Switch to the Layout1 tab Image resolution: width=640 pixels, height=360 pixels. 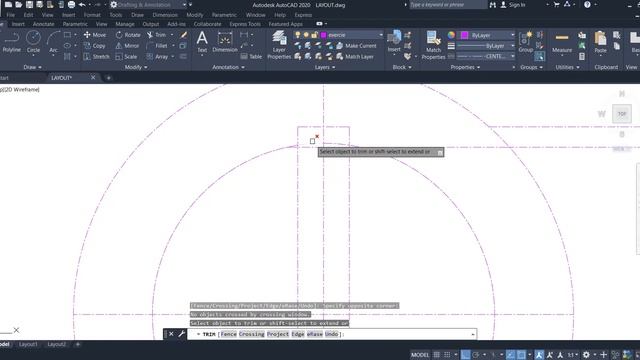tap(28, 344)
